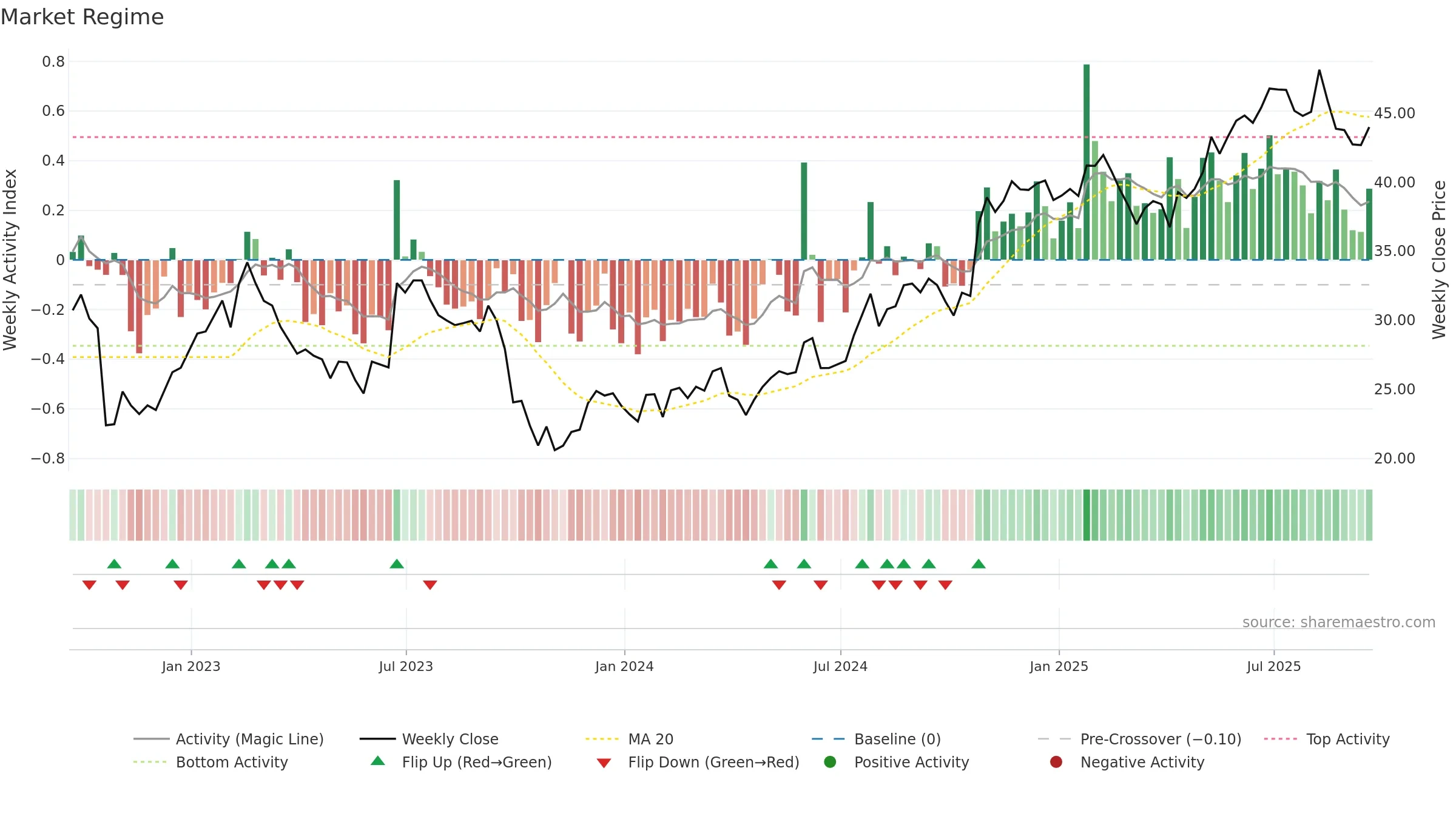Click the Flip Up (Red→Green) legend label
Image resolution: width=1456 pixels, height=819 pixels.
point(477,762)
